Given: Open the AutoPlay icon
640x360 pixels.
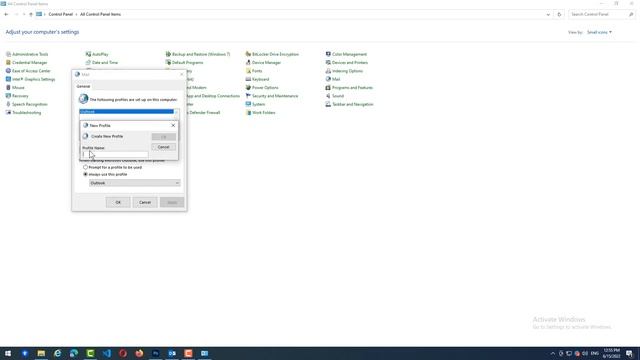Looking at the screenshot, I should click(x=88, y=54).
